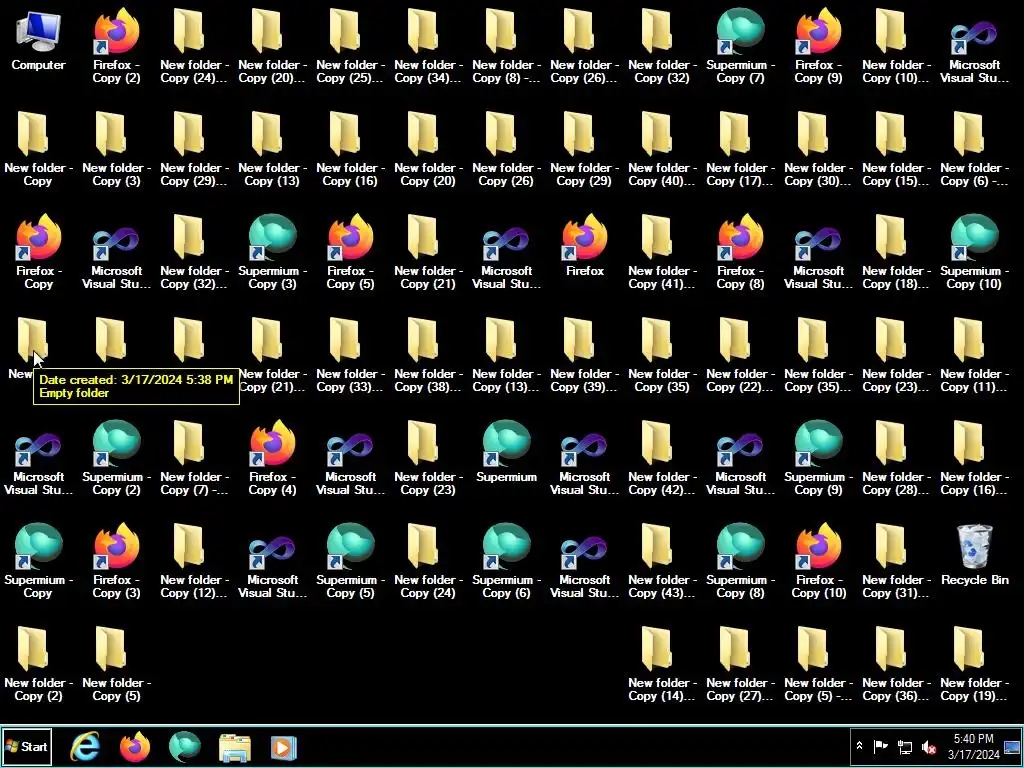Select the New folder - Copy (42) folder

pos(662,460)
